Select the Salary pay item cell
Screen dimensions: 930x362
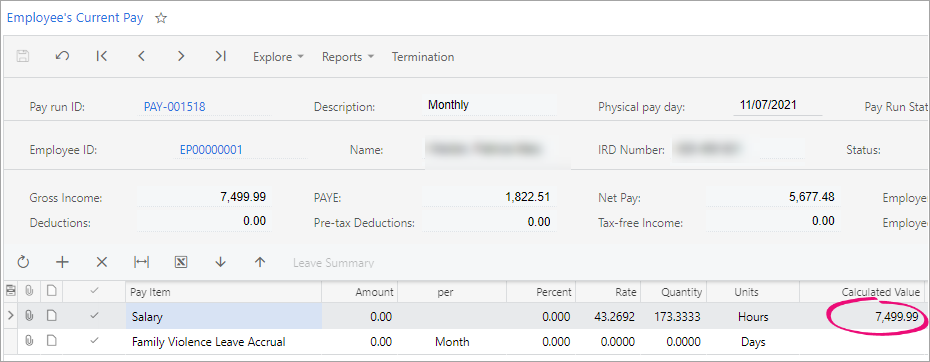224,316
